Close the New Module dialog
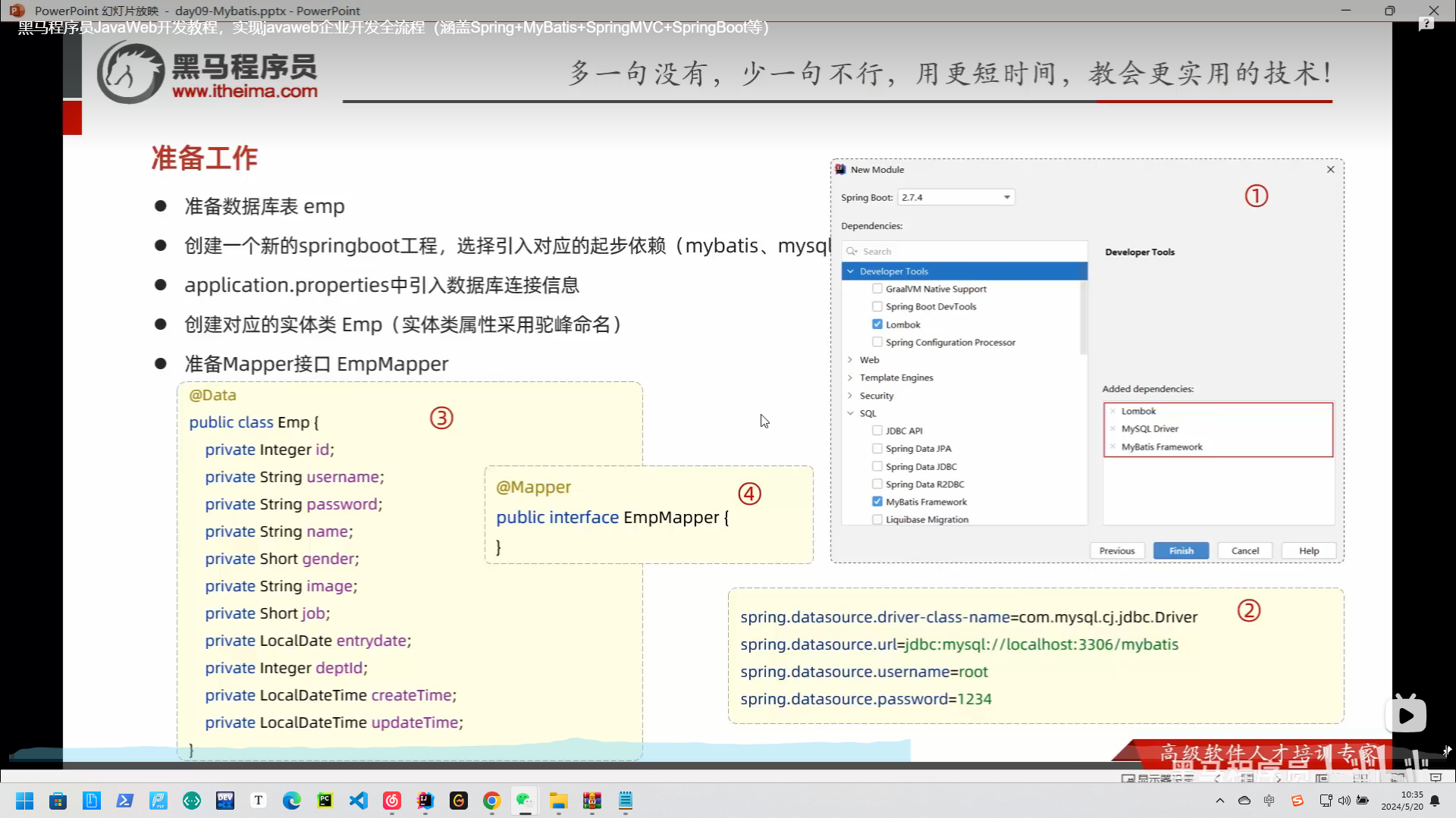 tap(1330, 170)
